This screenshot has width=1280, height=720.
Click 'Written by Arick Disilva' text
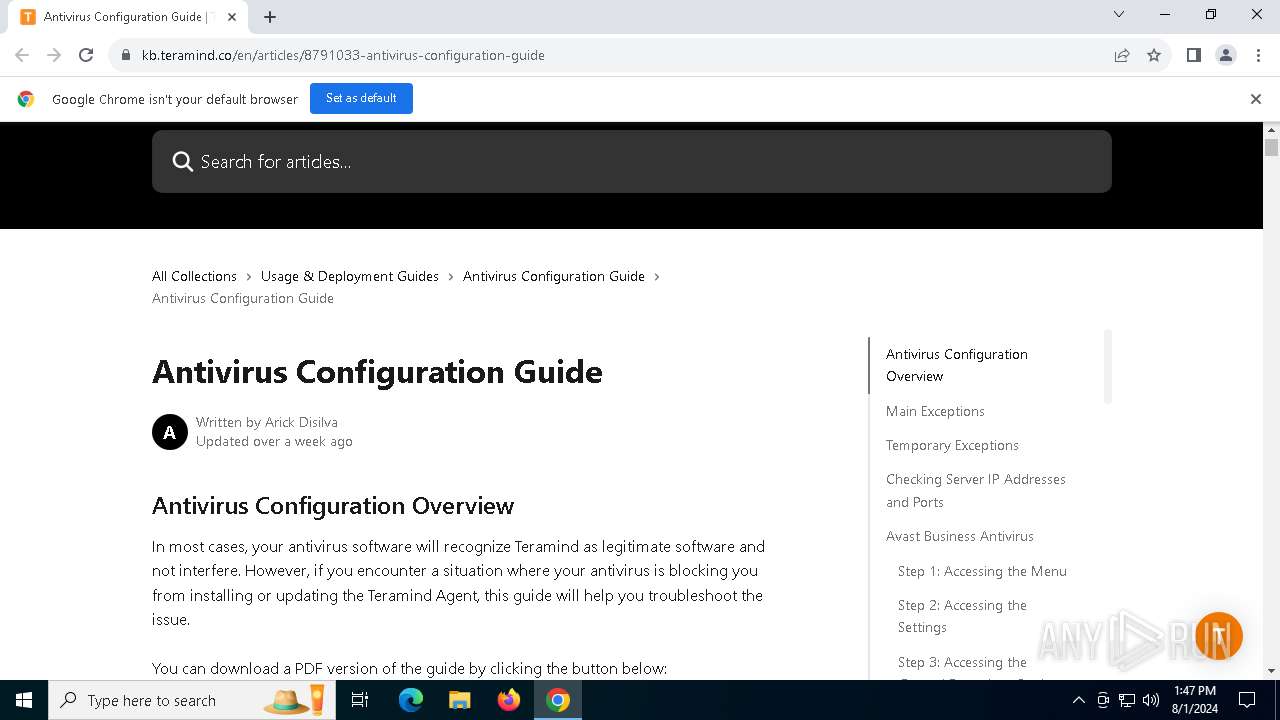tap(267, 422)
